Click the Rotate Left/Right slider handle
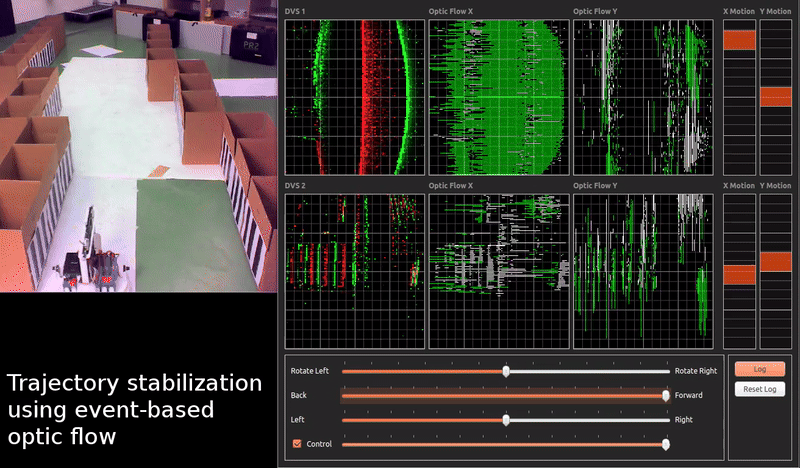Screen dimensions: 800x468 point(506,371)
